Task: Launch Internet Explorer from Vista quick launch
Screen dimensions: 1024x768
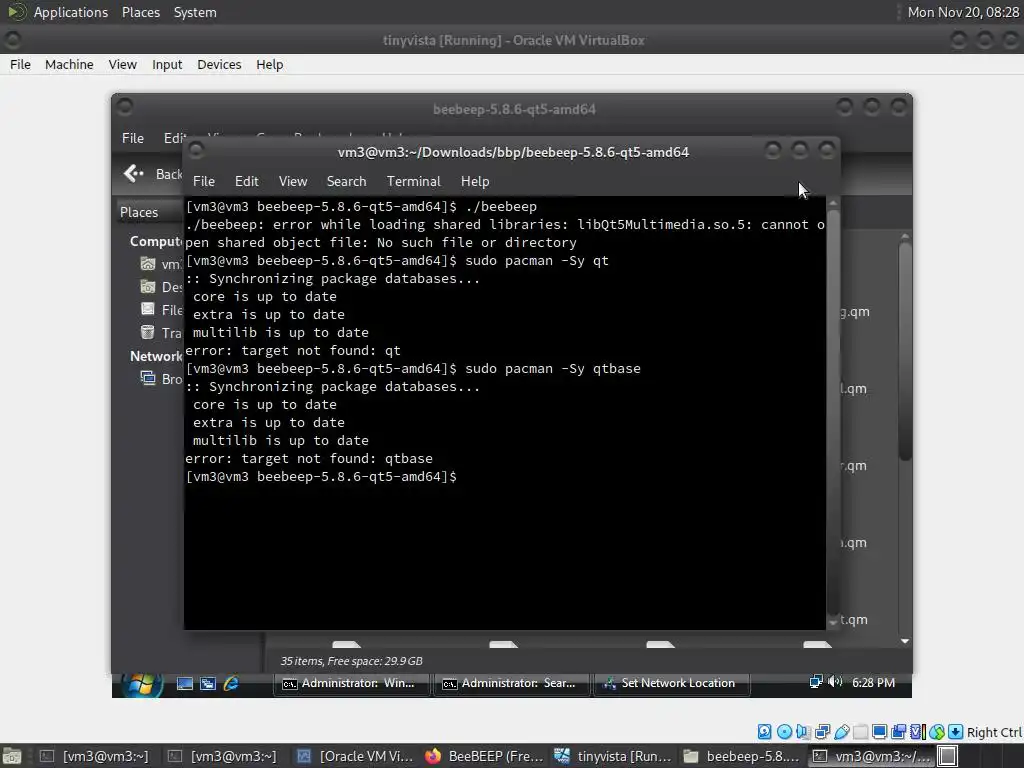Action: 231,683
